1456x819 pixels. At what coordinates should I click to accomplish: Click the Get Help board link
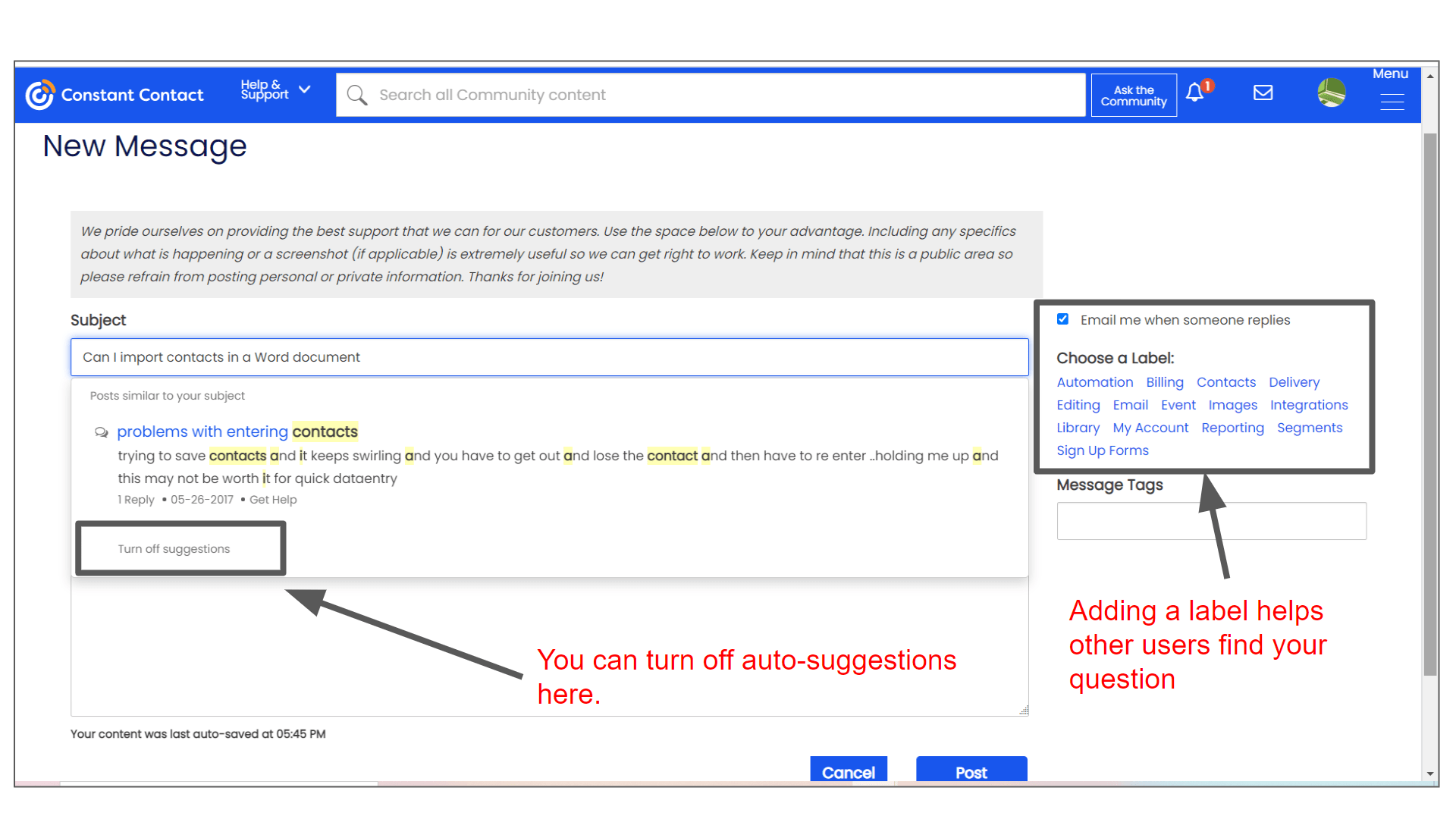tap(273, 500)
